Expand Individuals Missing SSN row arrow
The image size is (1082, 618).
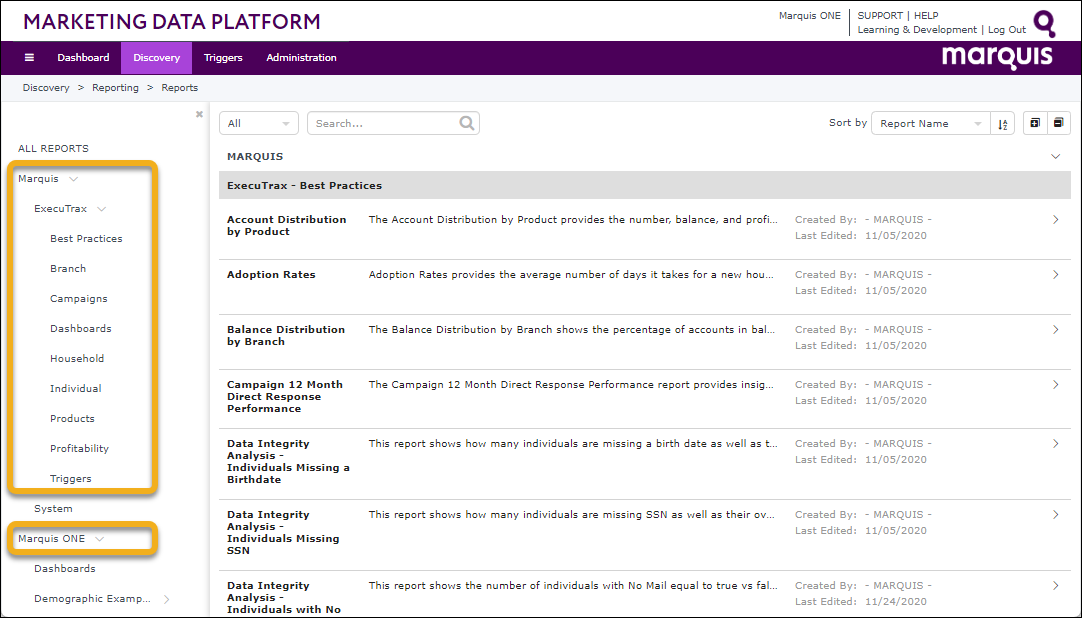pyautogui.click(x=1056, y=515)
